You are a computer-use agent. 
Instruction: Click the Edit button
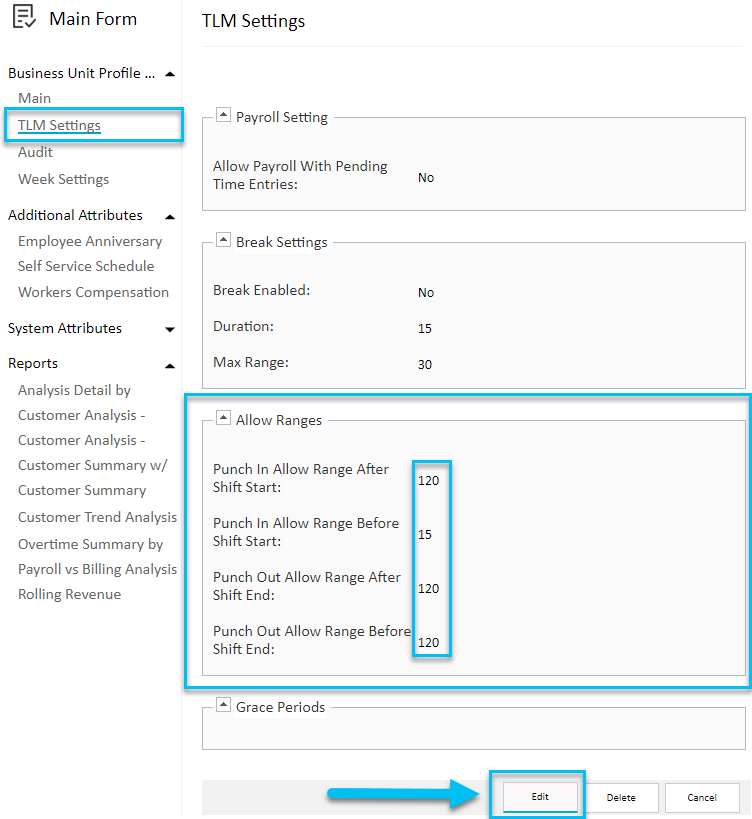click(539, 797)
